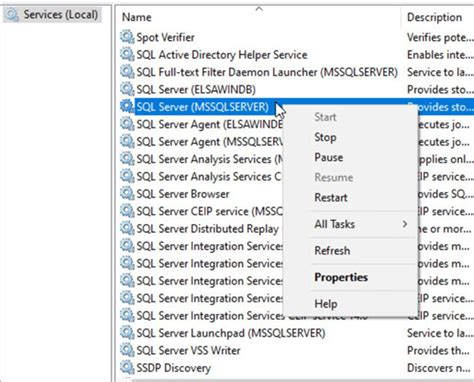The width and height of the screenshot is (474, 382).
Task: Select the SSDP Discovery service
Action: point(174,368)
